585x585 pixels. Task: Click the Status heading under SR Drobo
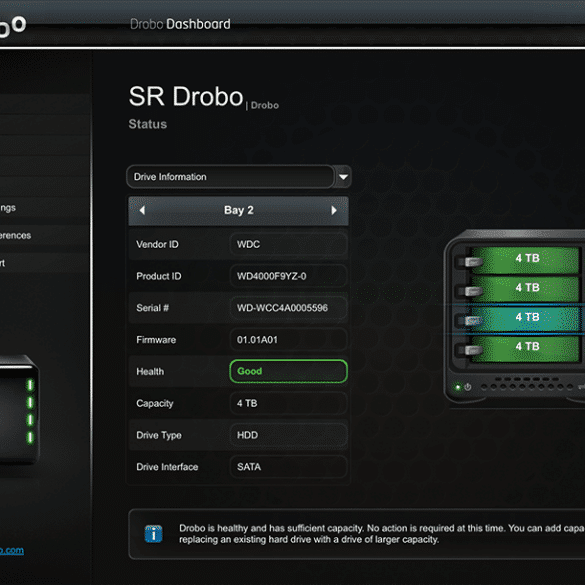pyautogui.click(x=147, y=124)
